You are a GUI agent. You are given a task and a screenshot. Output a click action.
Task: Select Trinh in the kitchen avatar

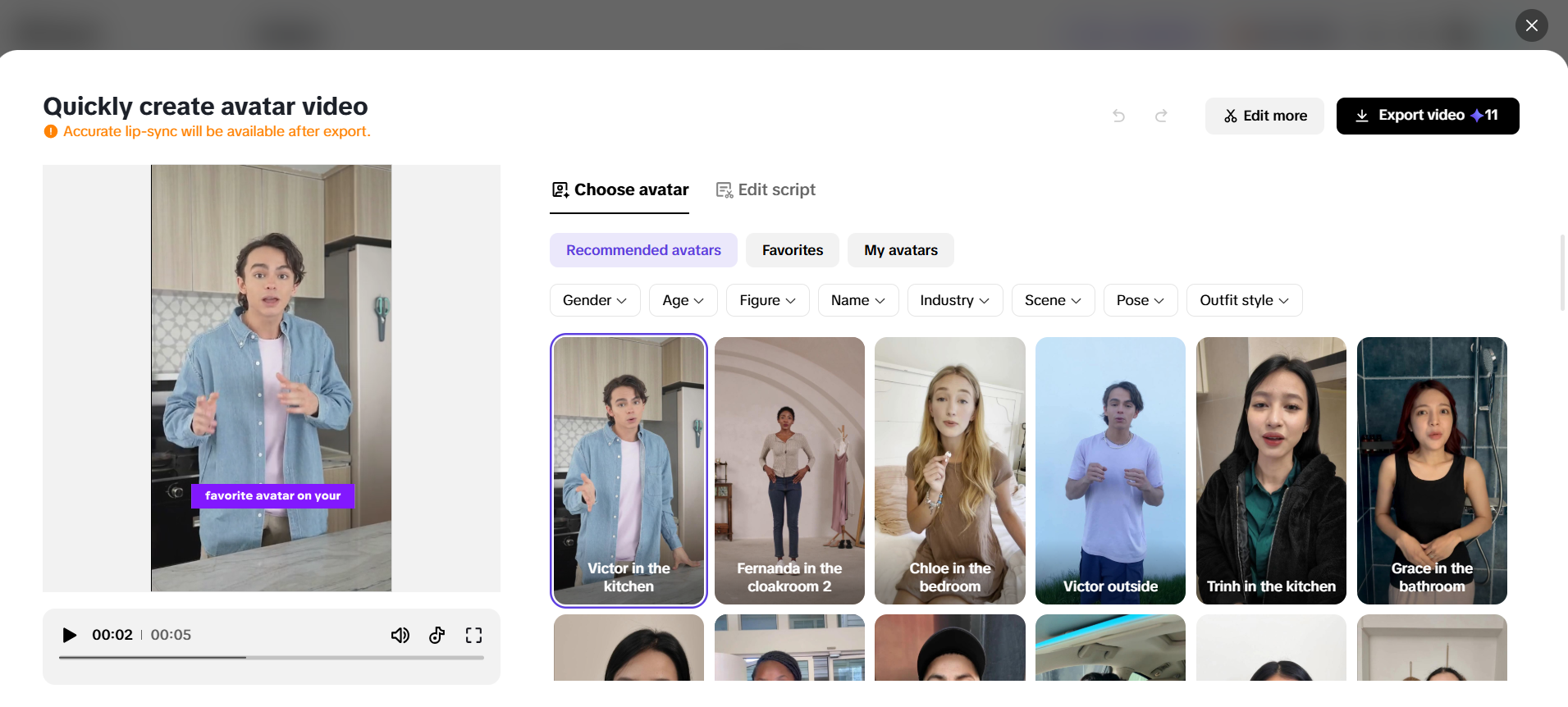coord(1271,470)
